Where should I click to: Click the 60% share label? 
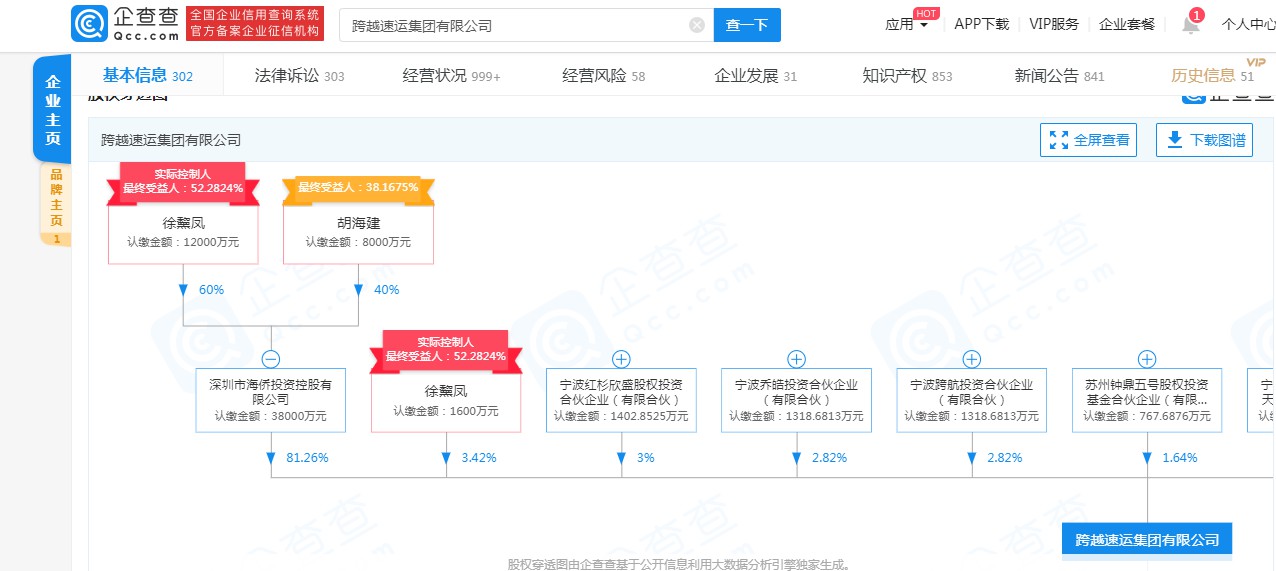pos(211,290)
